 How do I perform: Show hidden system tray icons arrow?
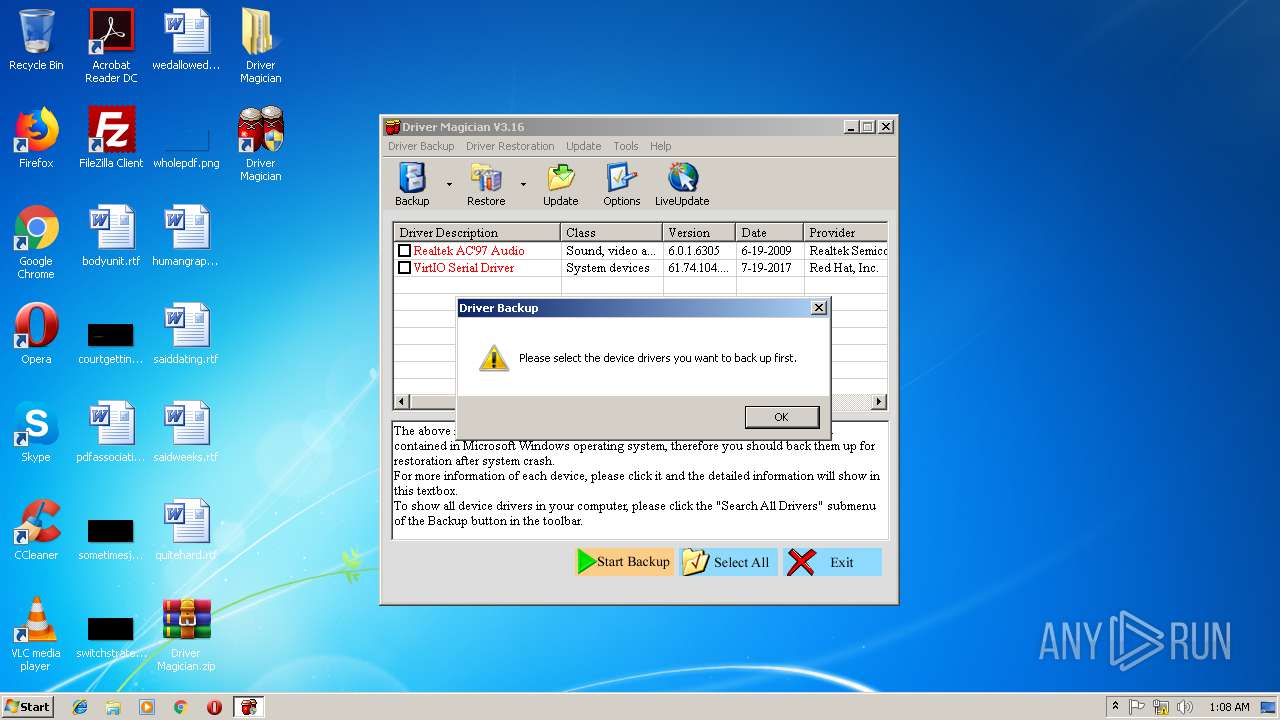(x=1115, y=707)
